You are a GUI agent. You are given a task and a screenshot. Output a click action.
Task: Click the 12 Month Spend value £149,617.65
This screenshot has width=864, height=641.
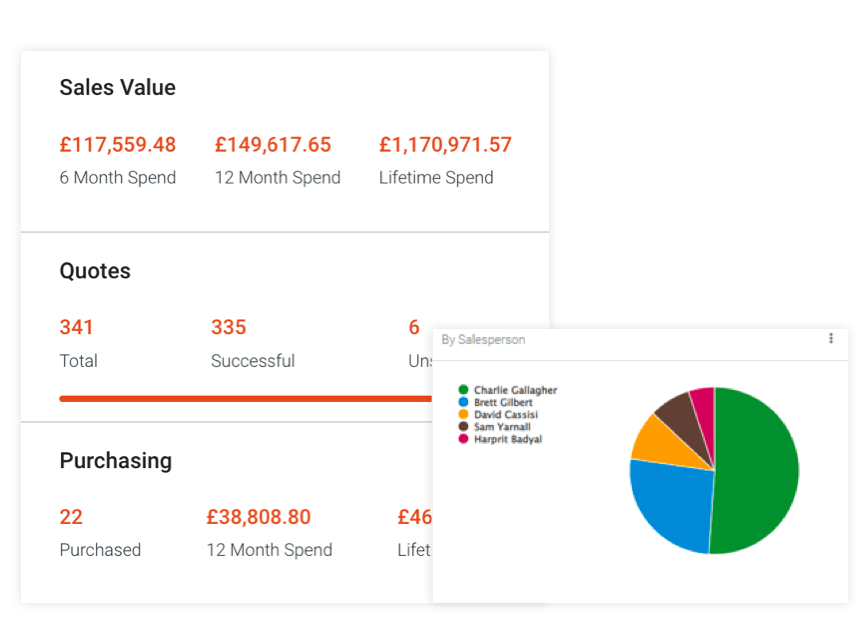pyautogui.click(x=273, y=145)
